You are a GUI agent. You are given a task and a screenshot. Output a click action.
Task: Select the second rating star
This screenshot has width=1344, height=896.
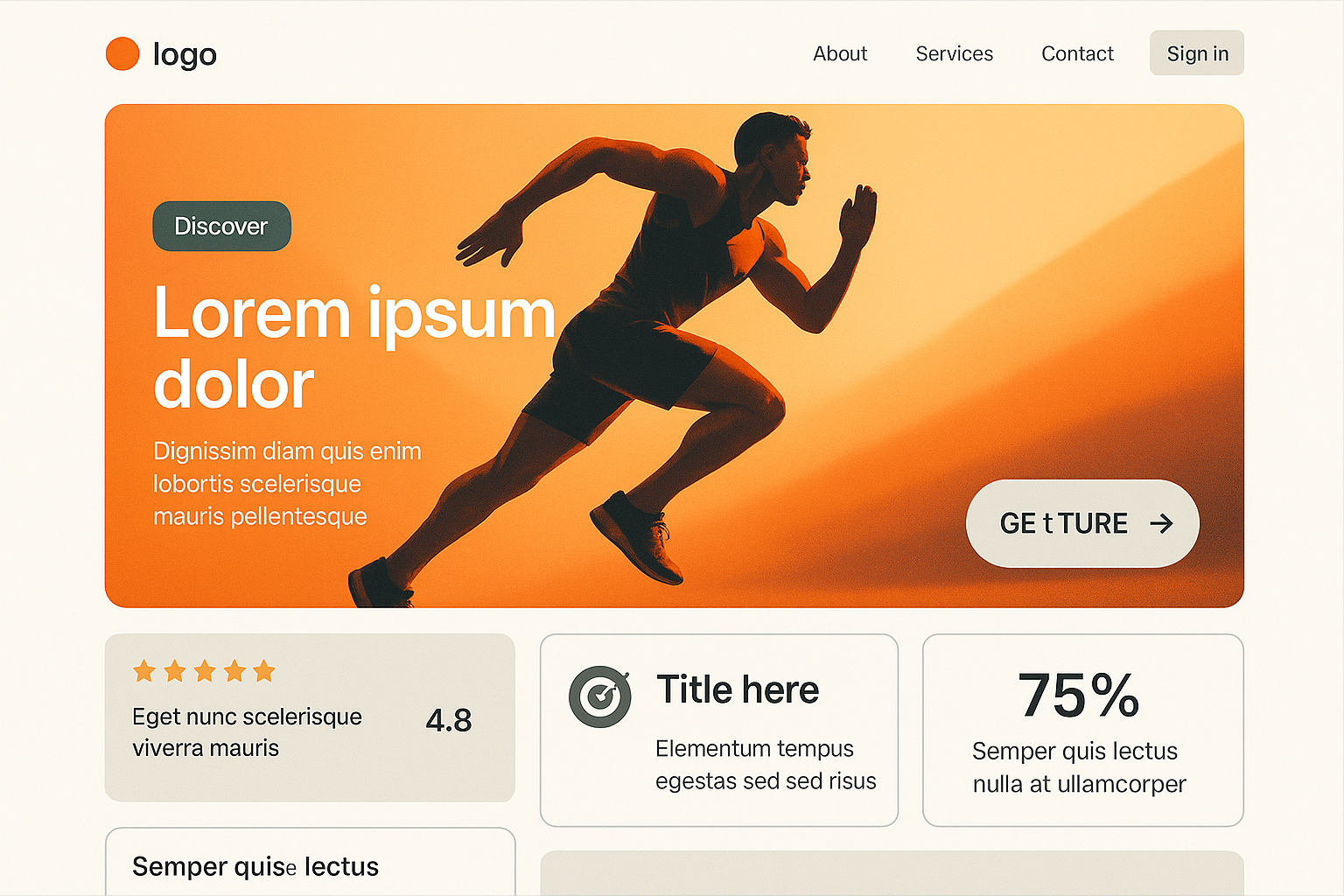(x=174, y=671)
